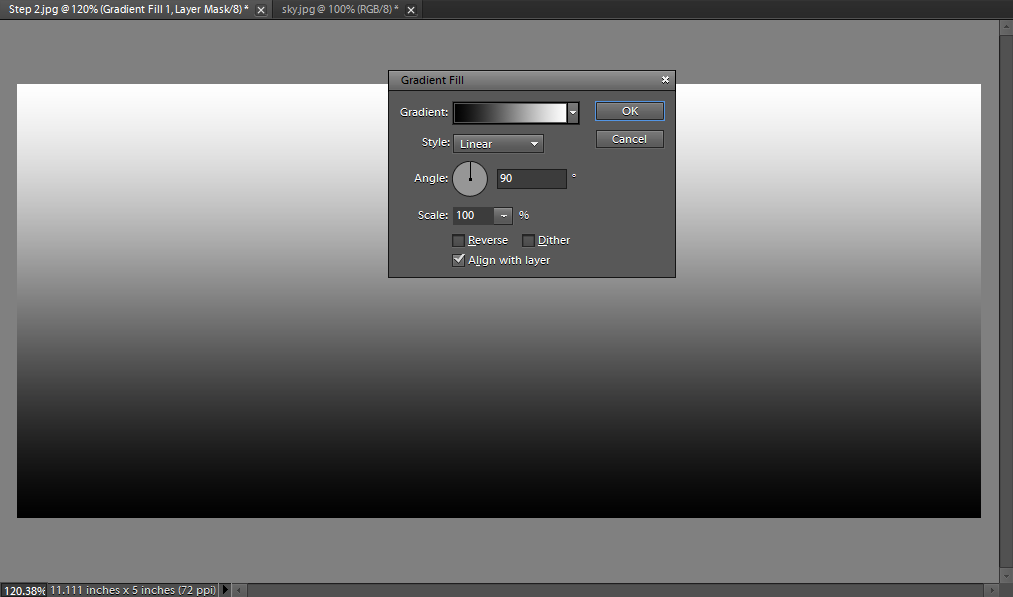
Task: Select the Step 2.jpg document tab
Action: (x=125, y=9)
